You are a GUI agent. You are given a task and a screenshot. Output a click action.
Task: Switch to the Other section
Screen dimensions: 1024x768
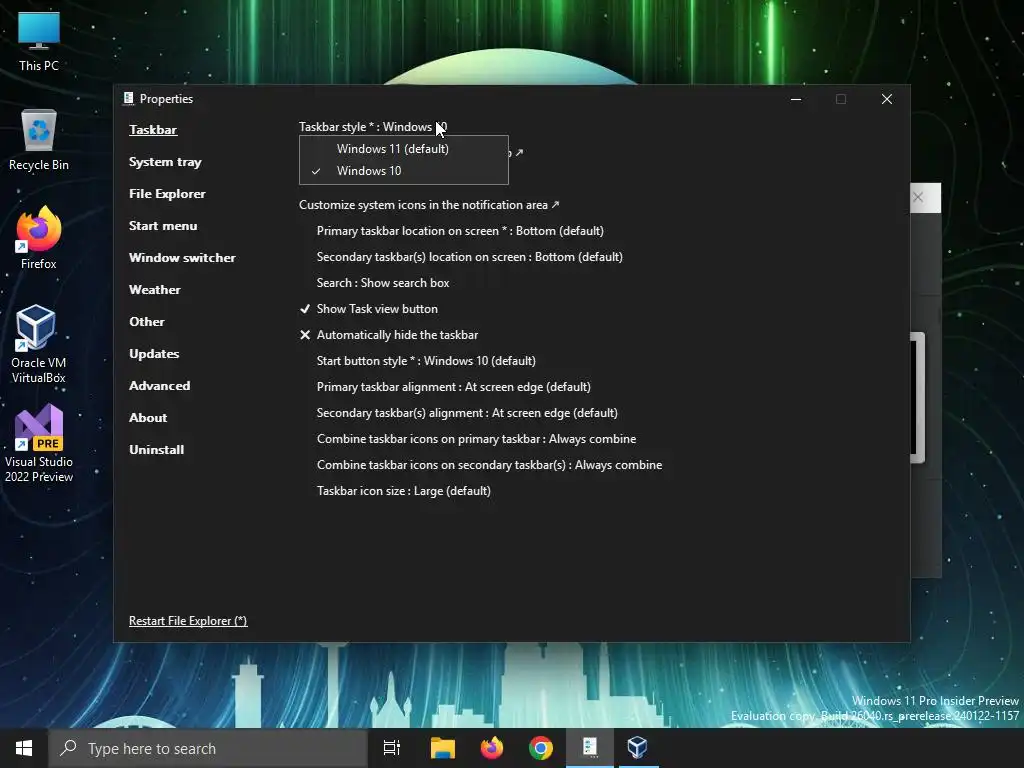pyautogui.click(x=147, y=322)
